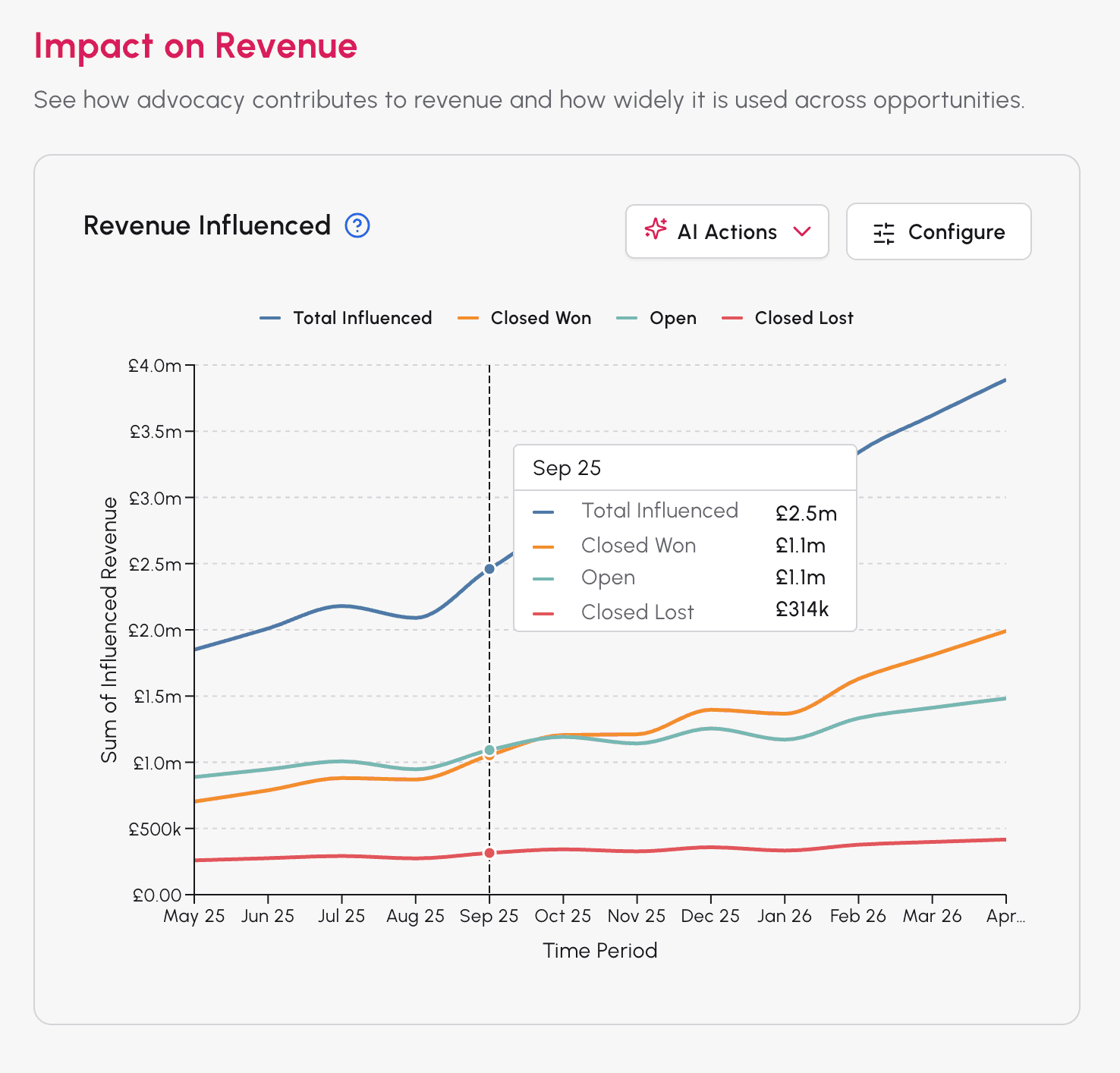Click the May 25 x-axis label
The image size is (1120, 1073).
194,916
